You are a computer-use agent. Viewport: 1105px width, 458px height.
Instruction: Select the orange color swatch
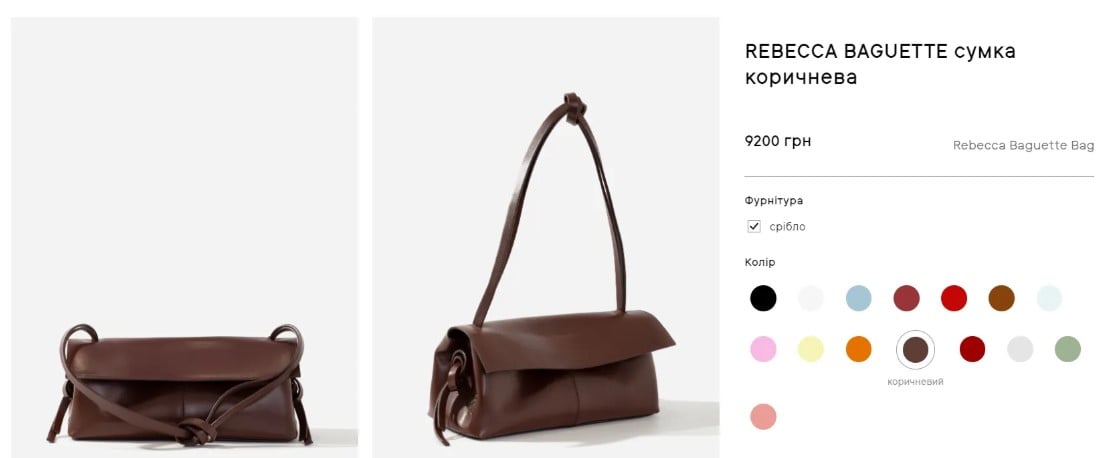pos(858,349)
